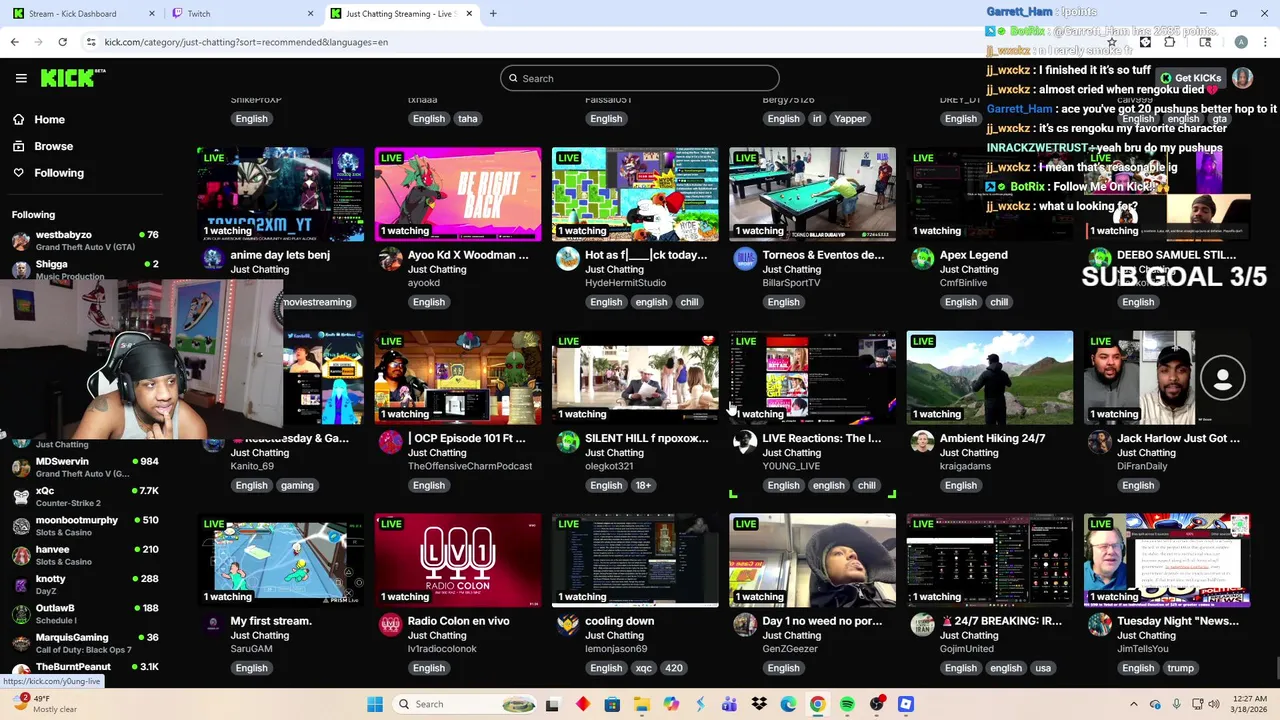Image resolution: width=1280 pixels, height=720 pixels.
Task: Click the BillarSportTV channel avatar
Action: (745, 259)
